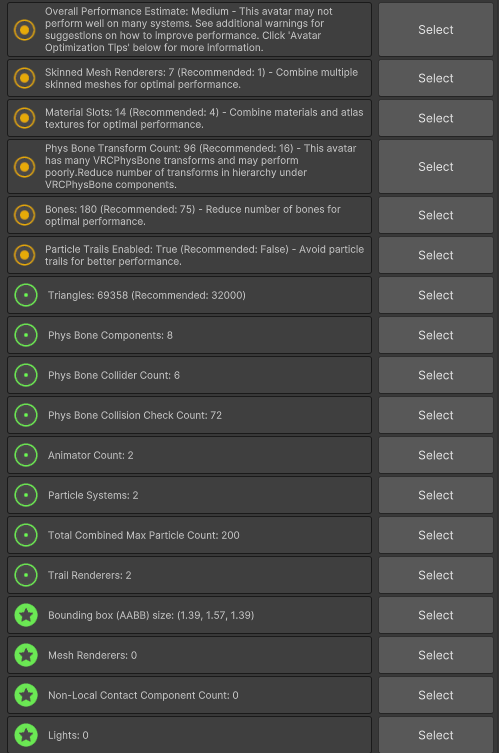Screen dimensions: 499x753
Task: Click the green star icon for Mesh Renderers
Action: 26,655
